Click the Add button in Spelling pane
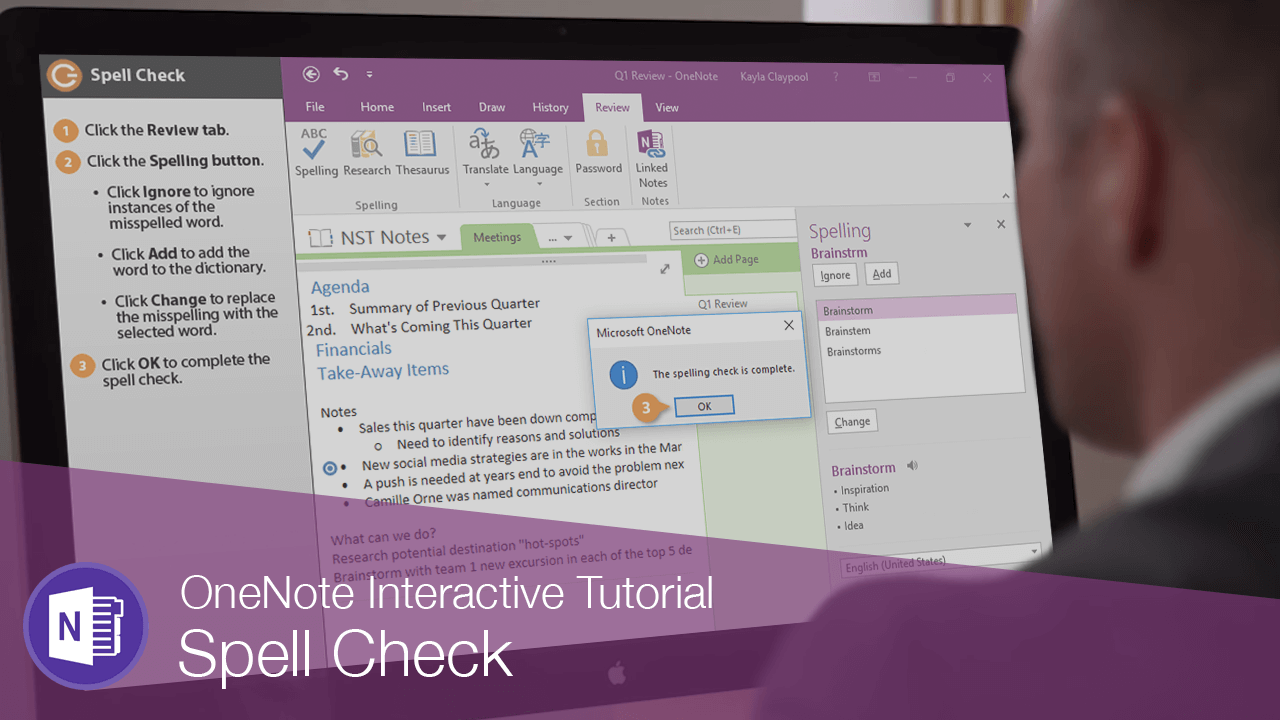Screen dimensions: 1280x720 click(x=881, y=273)
